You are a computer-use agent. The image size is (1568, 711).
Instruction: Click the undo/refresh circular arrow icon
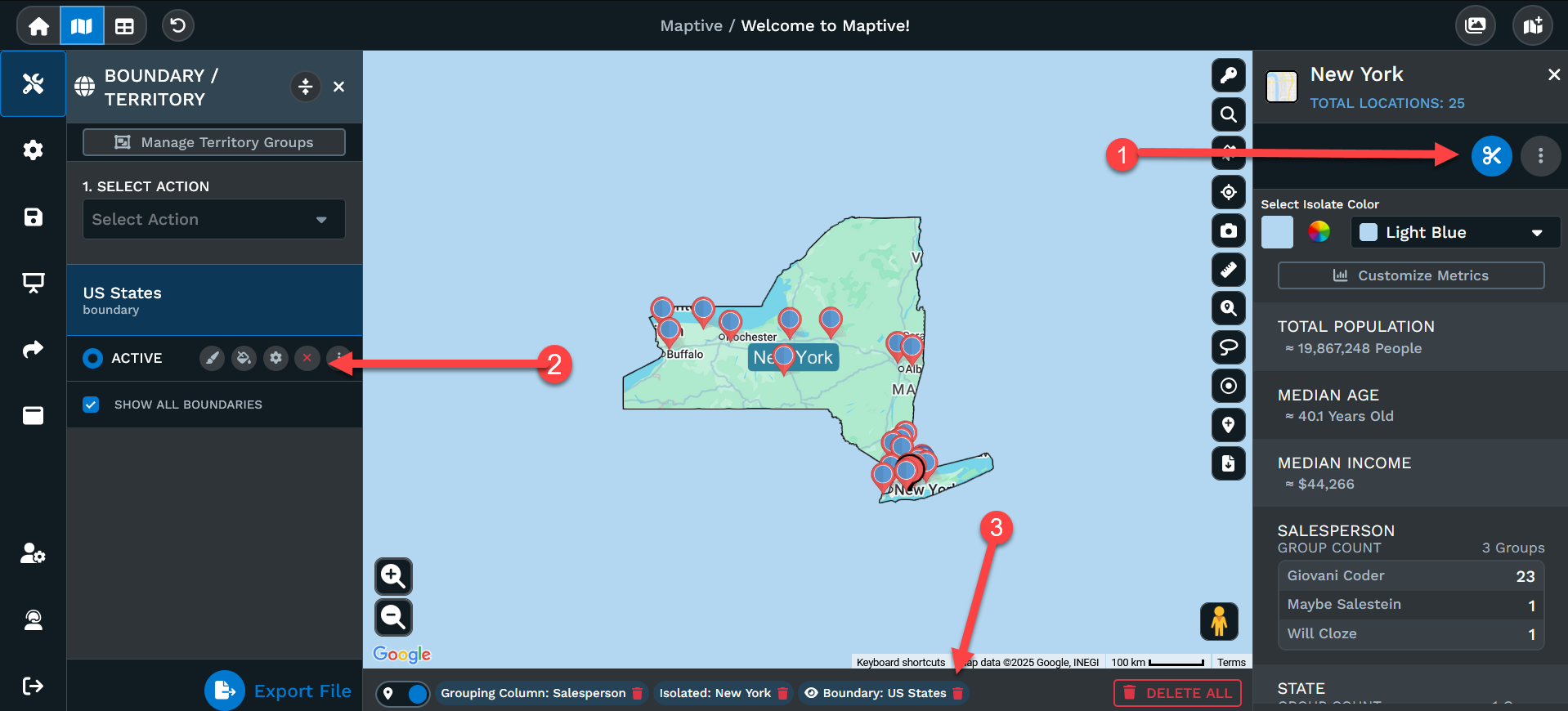click(177, 25)
